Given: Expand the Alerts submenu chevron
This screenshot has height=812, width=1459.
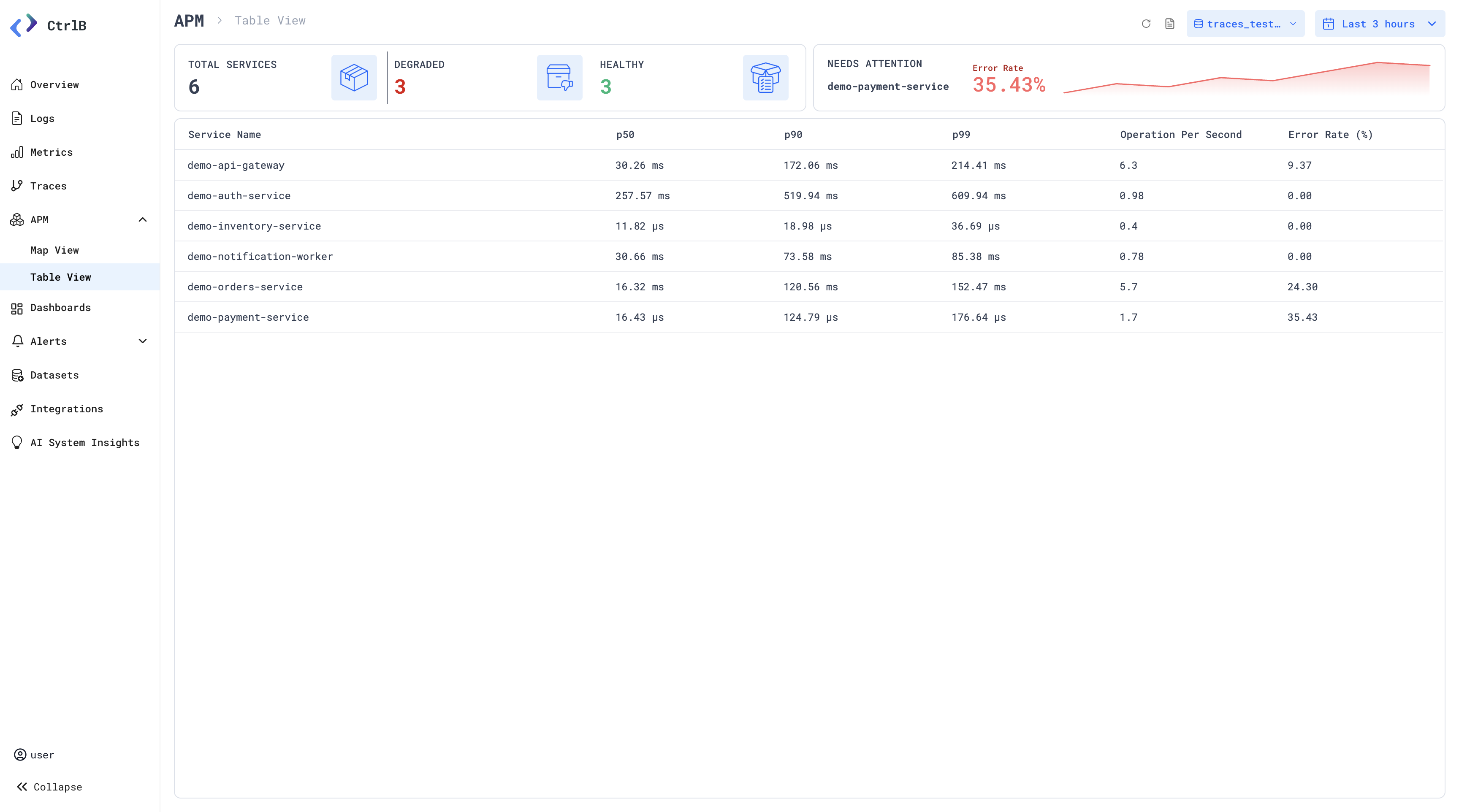Looking at the screenshot, I should (x=143, y=341).
